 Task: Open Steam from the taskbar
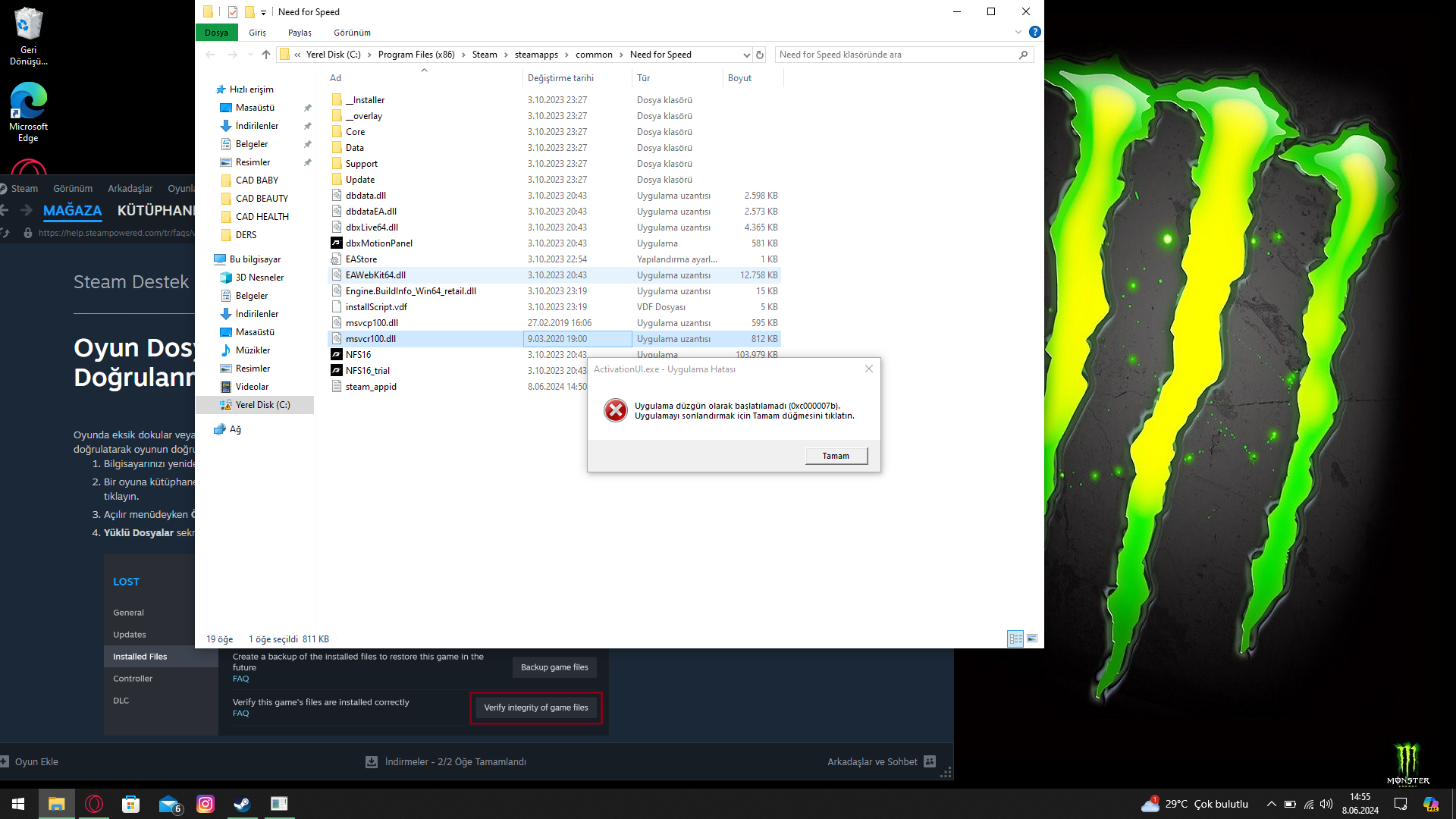[242, 804]
